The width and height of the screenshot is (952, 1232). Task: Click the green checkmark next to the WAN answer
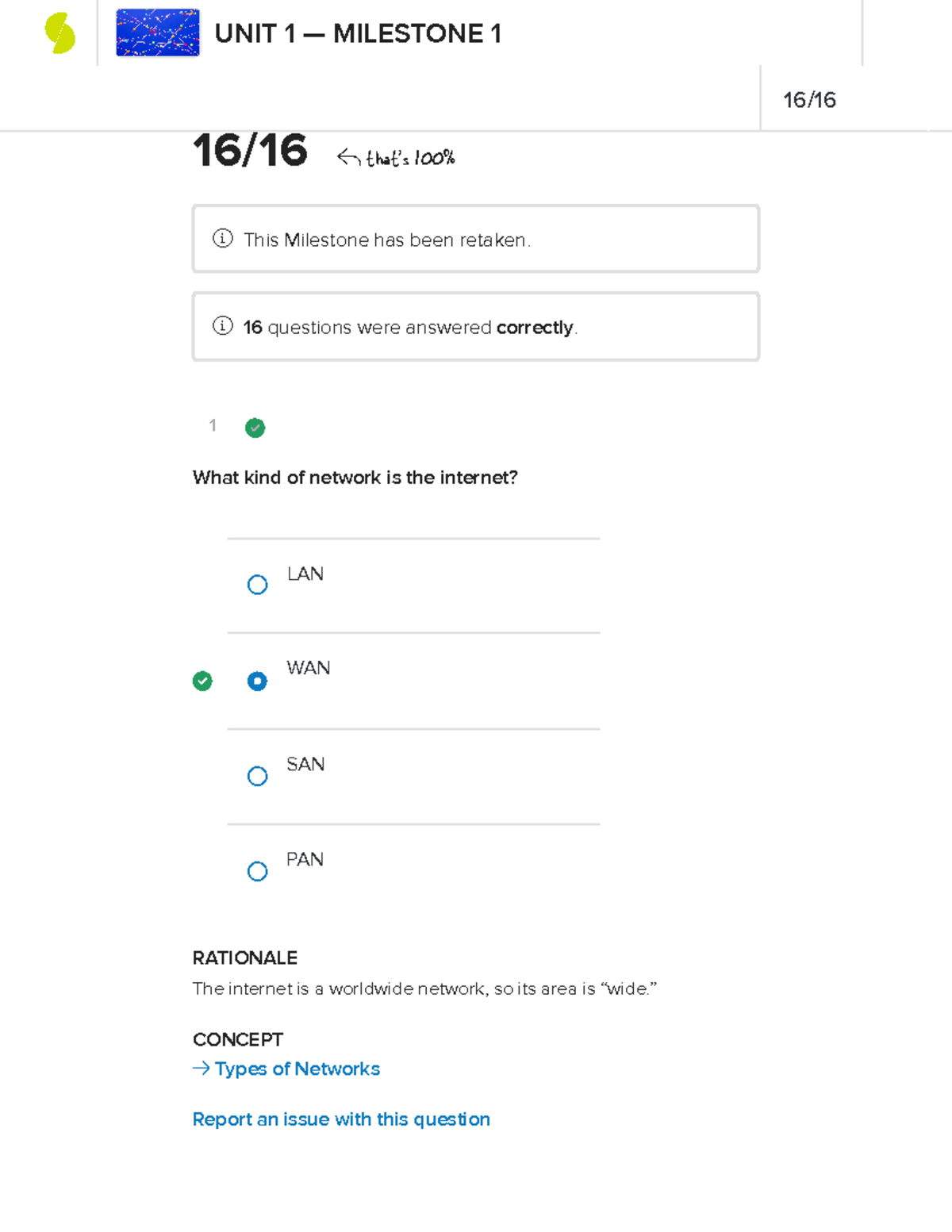[x=202, y=681]
